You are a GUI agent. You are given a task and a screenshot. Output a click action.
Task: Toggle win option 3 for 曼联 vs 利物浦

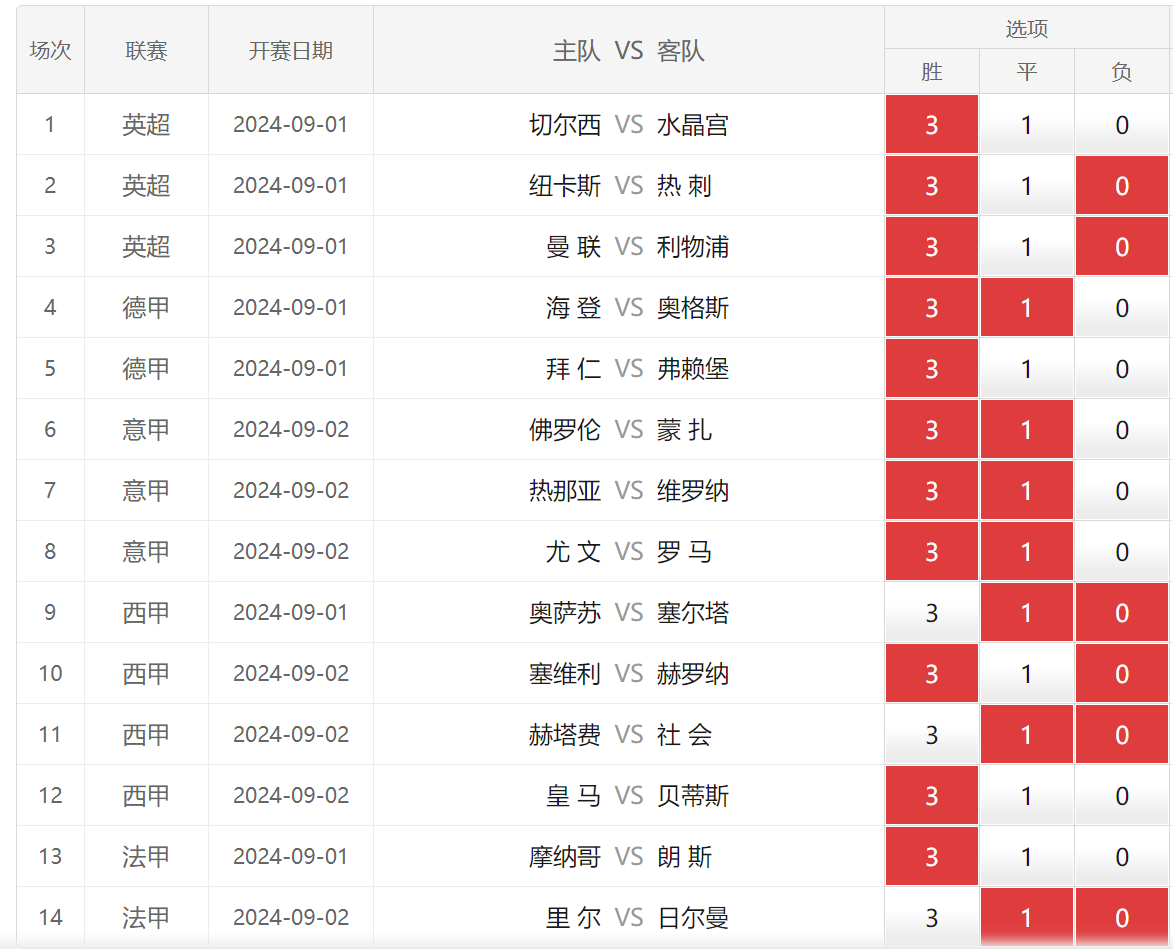pyautogui.click(x=931, y=247)
